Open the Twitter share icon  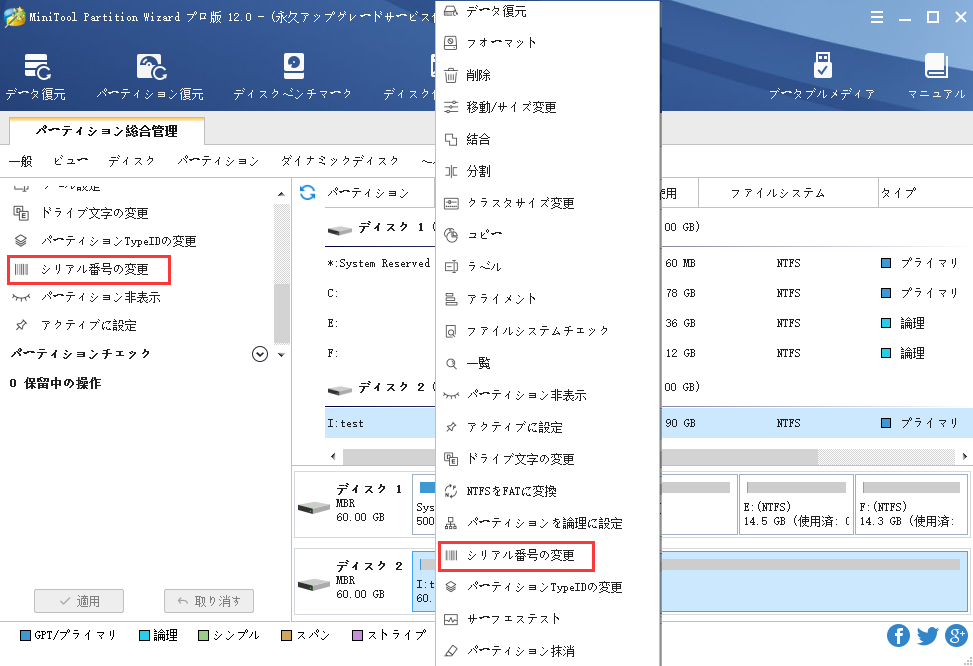[x=927, y=635]
